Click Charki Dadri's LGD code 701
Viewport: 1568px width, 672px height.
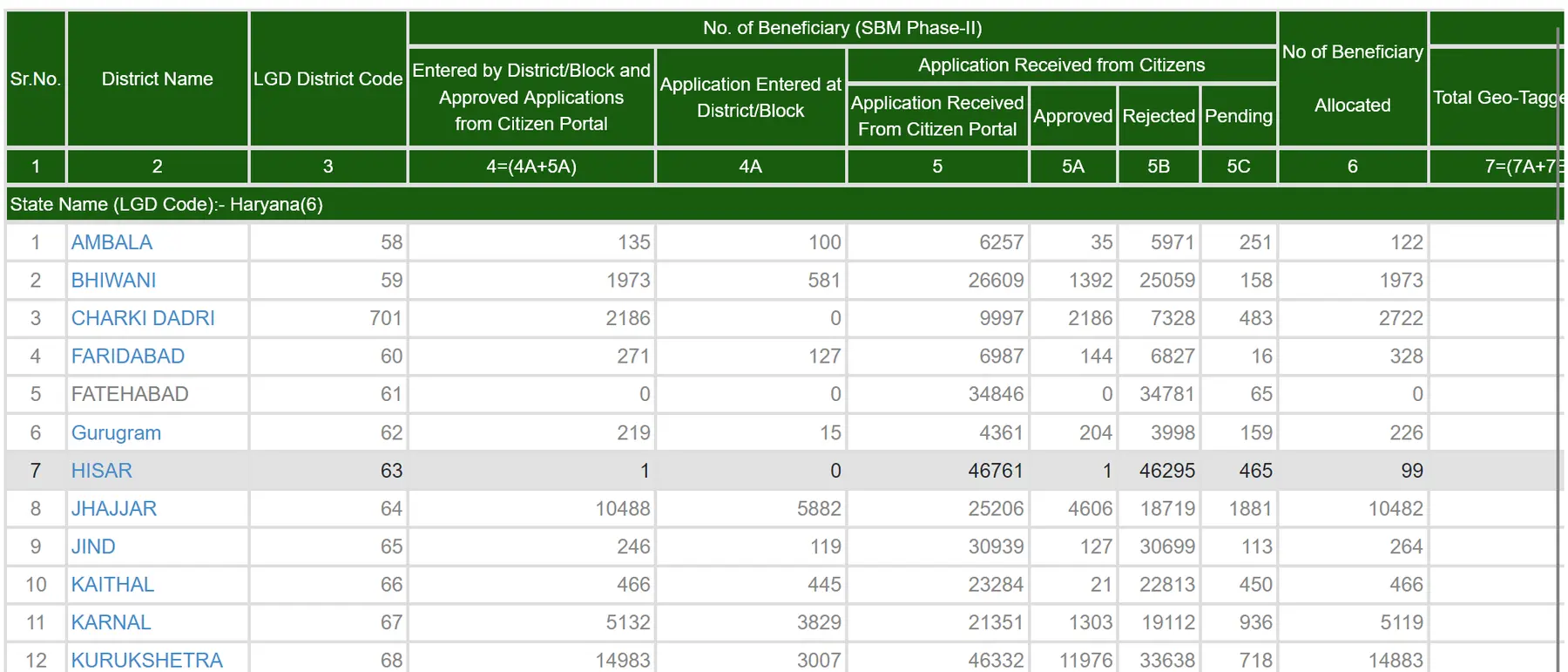pyautogui.click(x=386, y=318)
